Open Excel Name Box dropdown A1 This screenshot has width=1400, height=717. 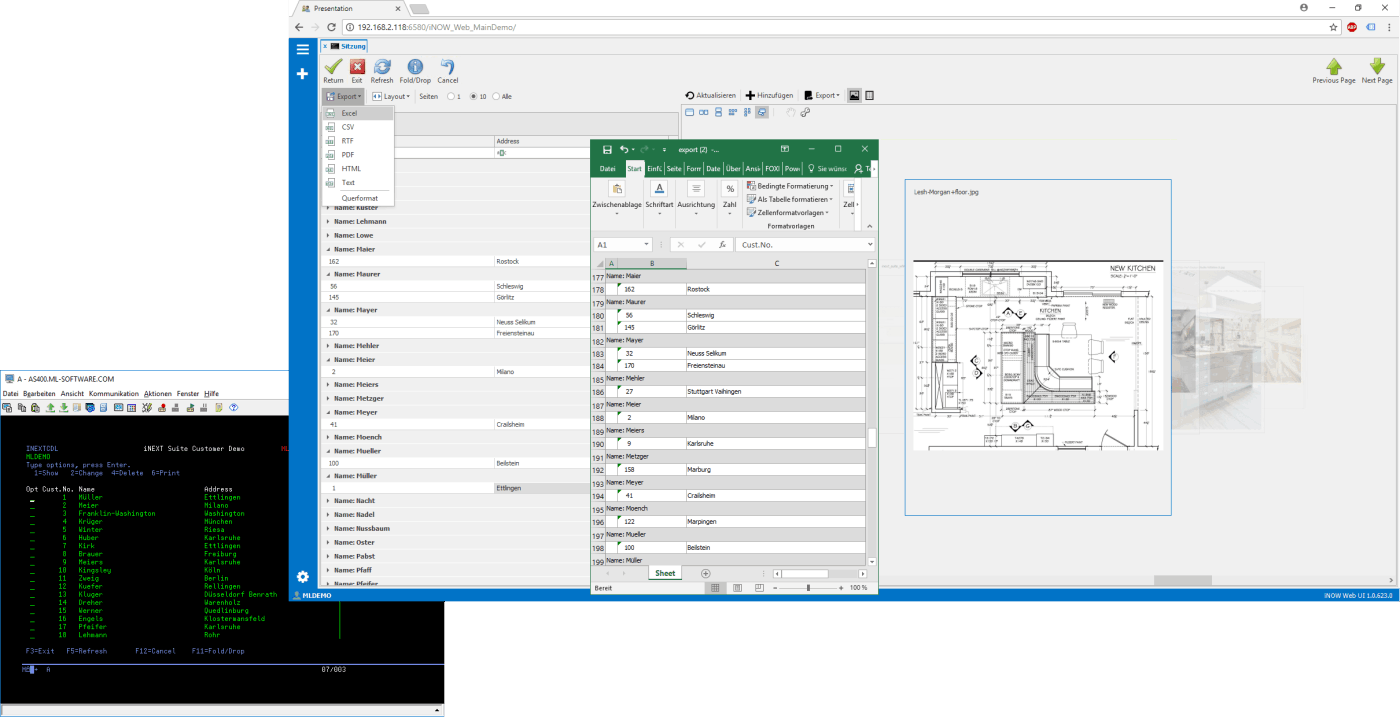click(x=648, y=245)
